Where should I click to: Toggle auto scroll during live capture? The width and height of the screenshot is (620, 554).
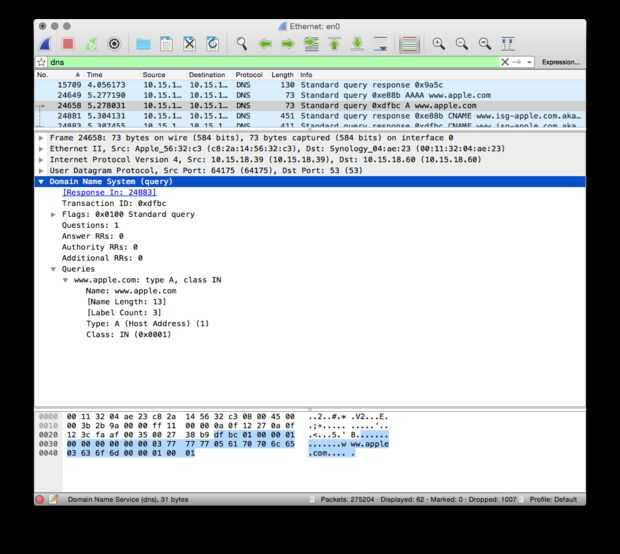point(381,43)
